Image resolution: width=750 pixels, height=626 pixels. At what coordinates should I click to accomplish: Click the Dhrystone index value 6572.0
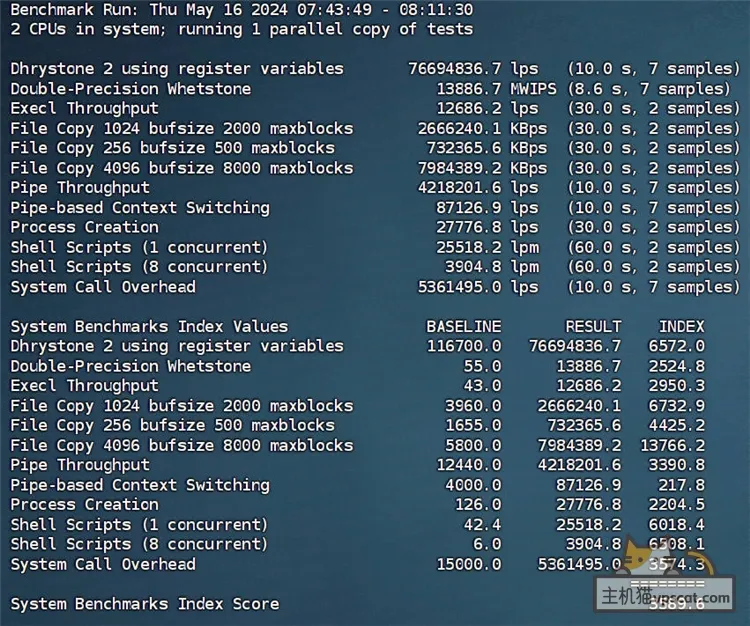coord(677,346)
